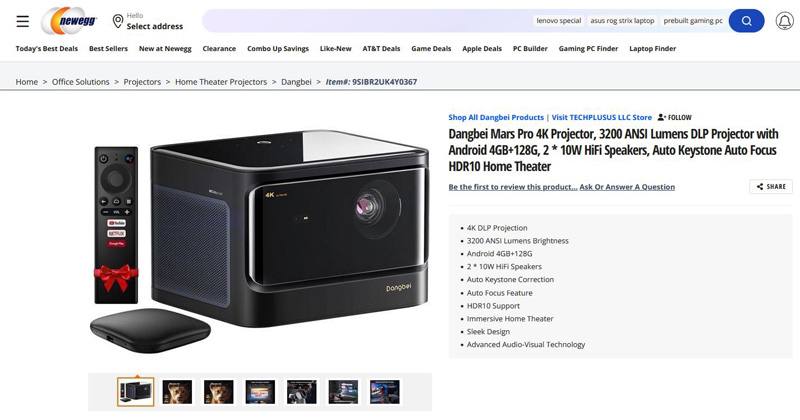
Task: Click the Newegg logo
Action: tap(70, 21)
